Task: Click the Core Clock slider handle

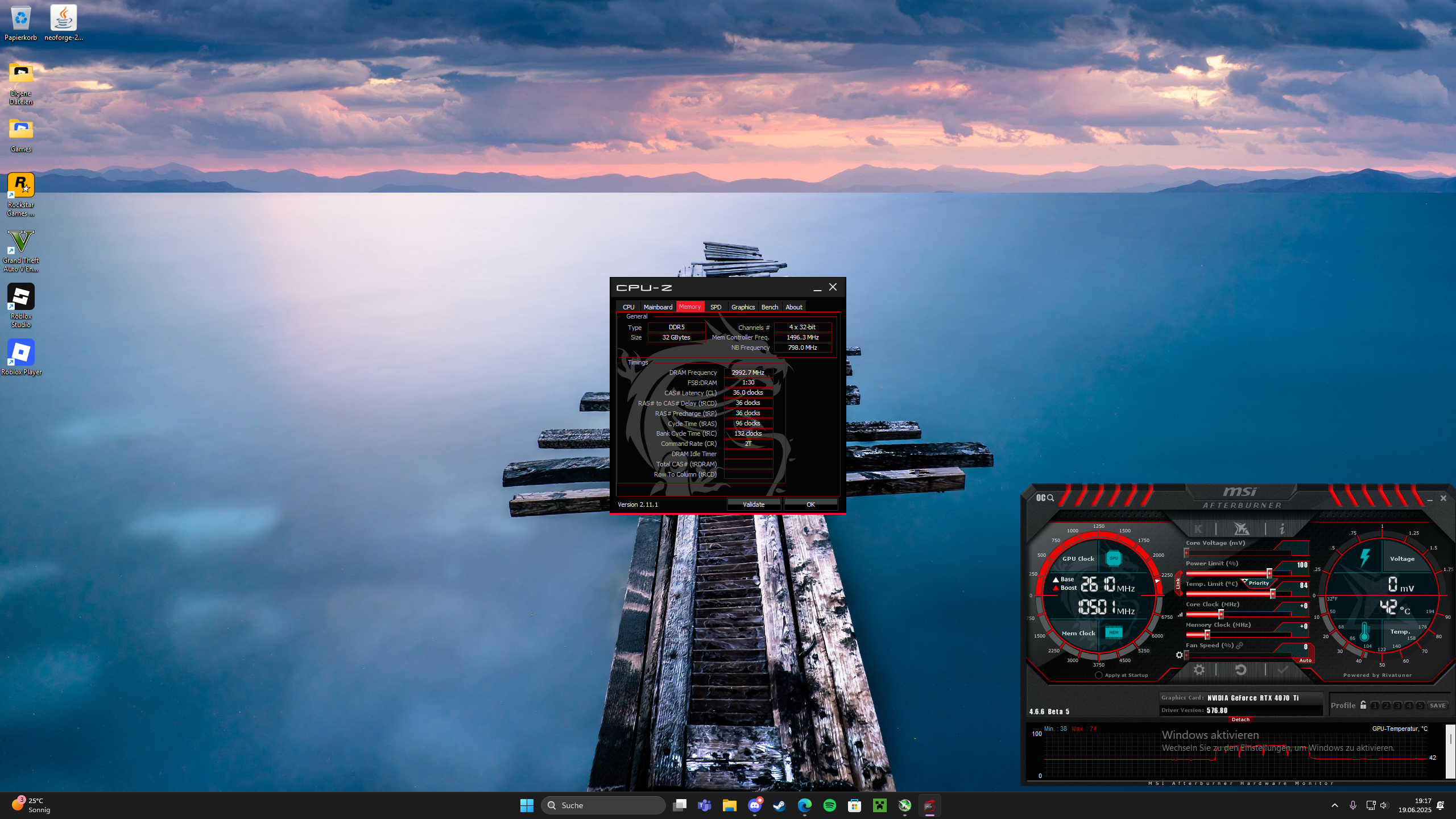Action: click(x=1221, y=614)
